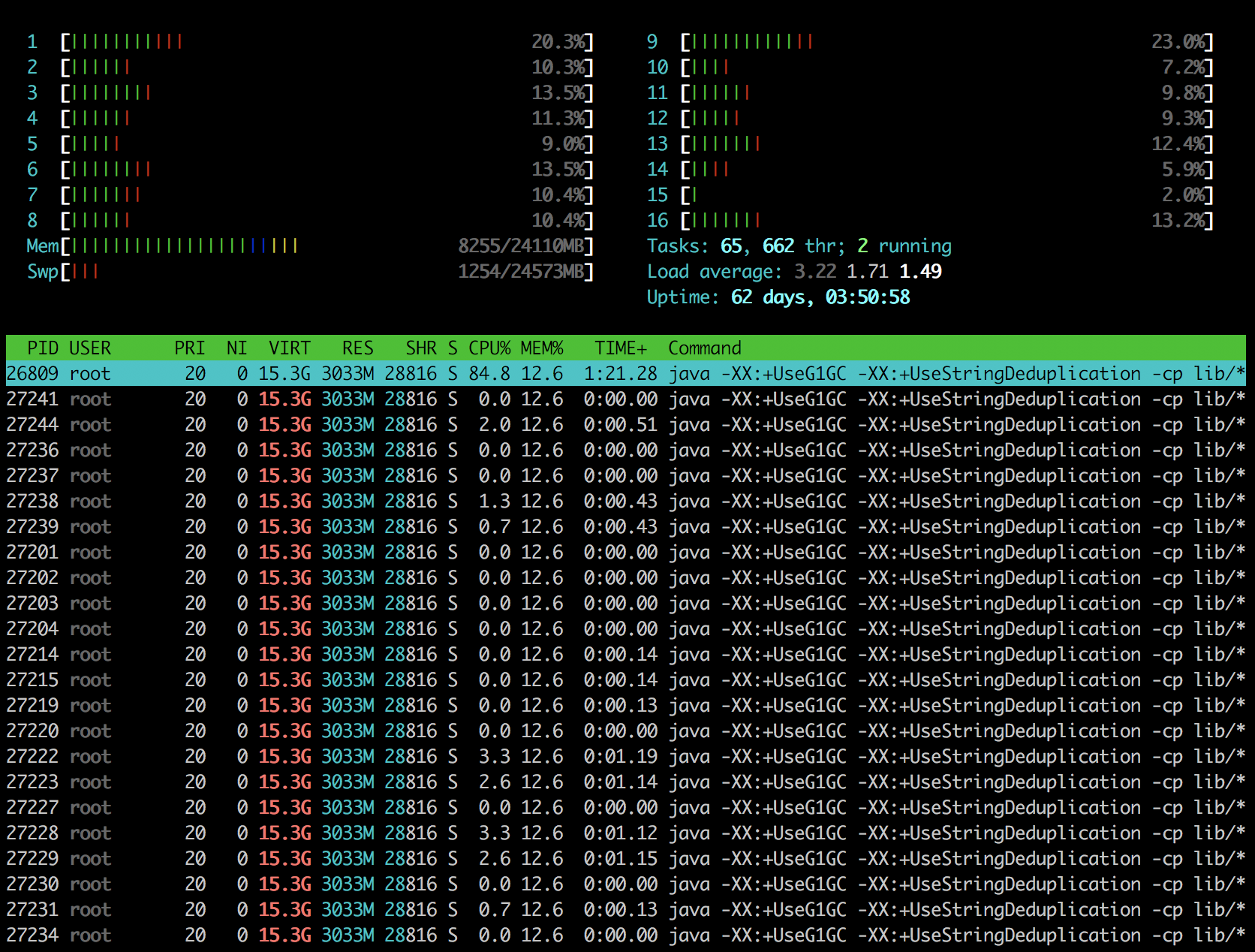Viewport: 1255px width, 952px height.
Task: Click the VIRT column header
Action: click(289, 348)
